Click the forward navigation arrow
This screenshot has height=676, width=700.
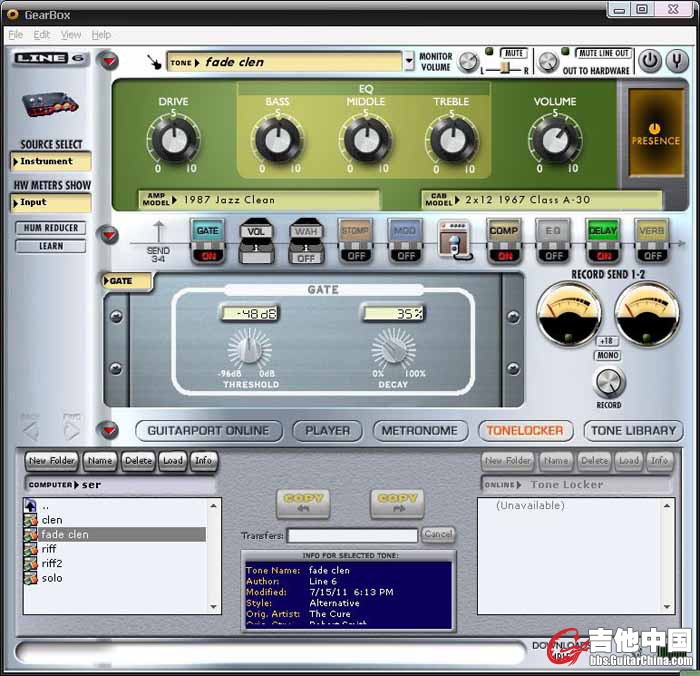coord(71,430)
